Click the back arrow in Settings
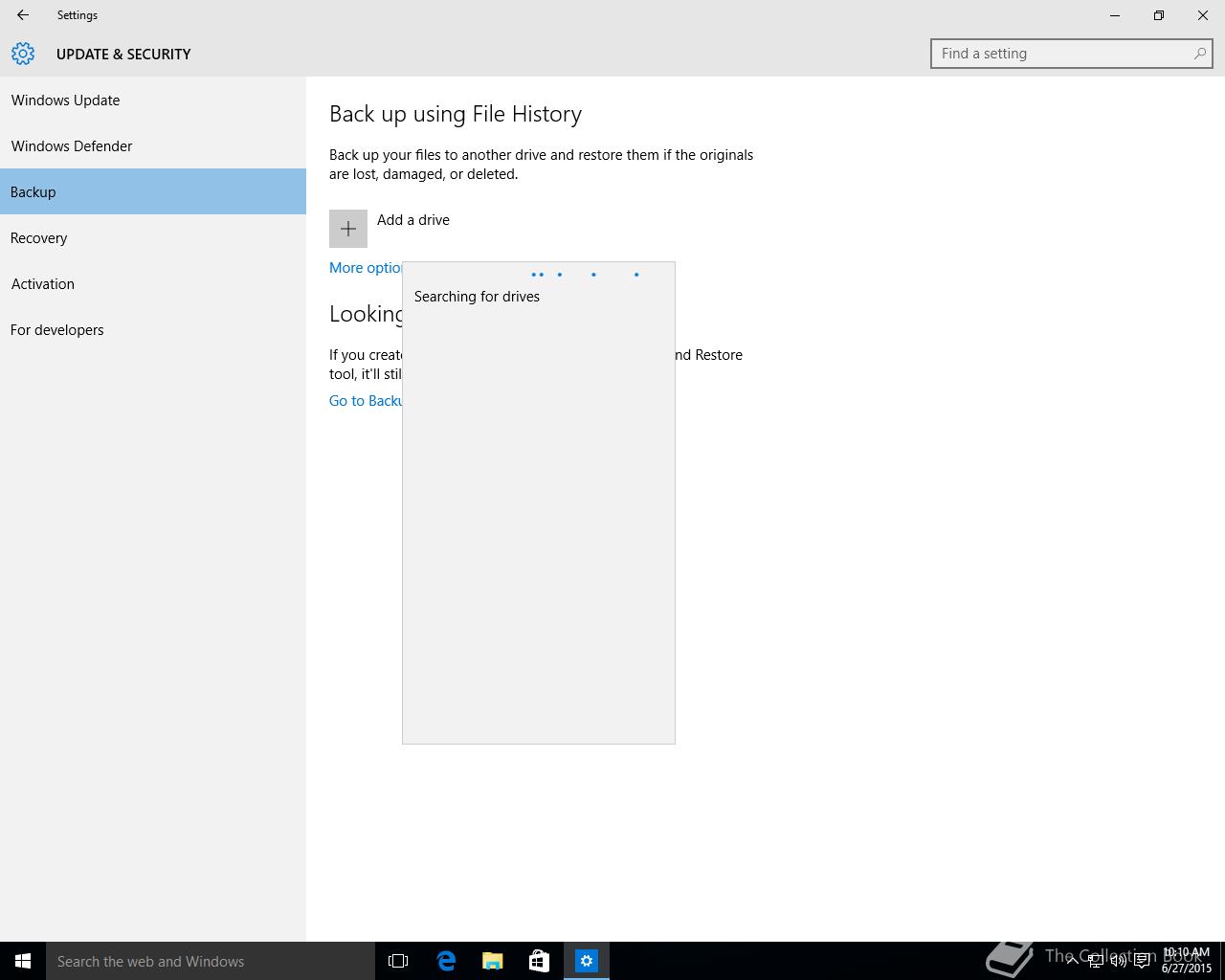This screenshot has width=1225, height=980. click(23, 15)
